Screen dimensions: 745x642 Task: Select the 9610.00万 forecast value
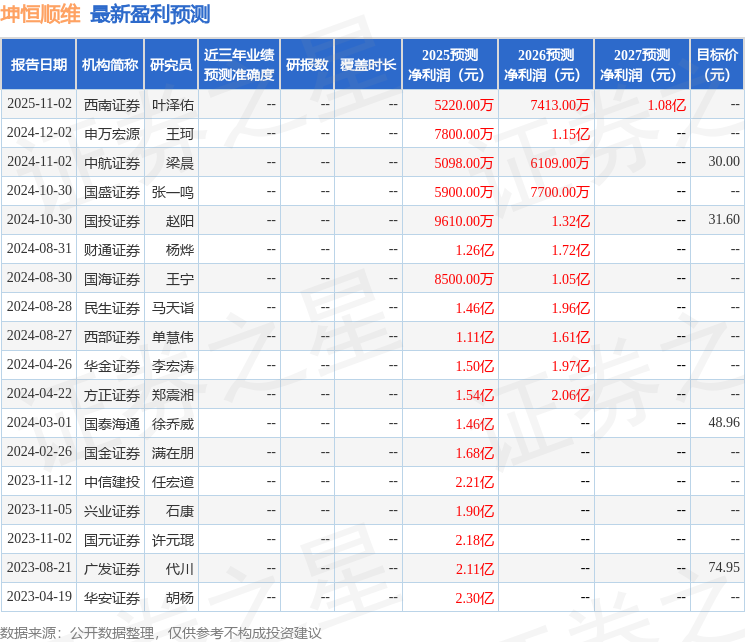tap(464, 221)
